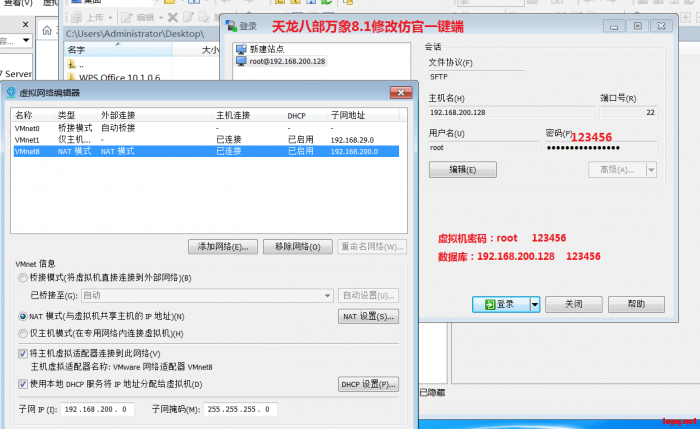The image size is (700, 429).
Task: Open the 已桥接至 bridged-to dropdown
Action: coord(207,296)
